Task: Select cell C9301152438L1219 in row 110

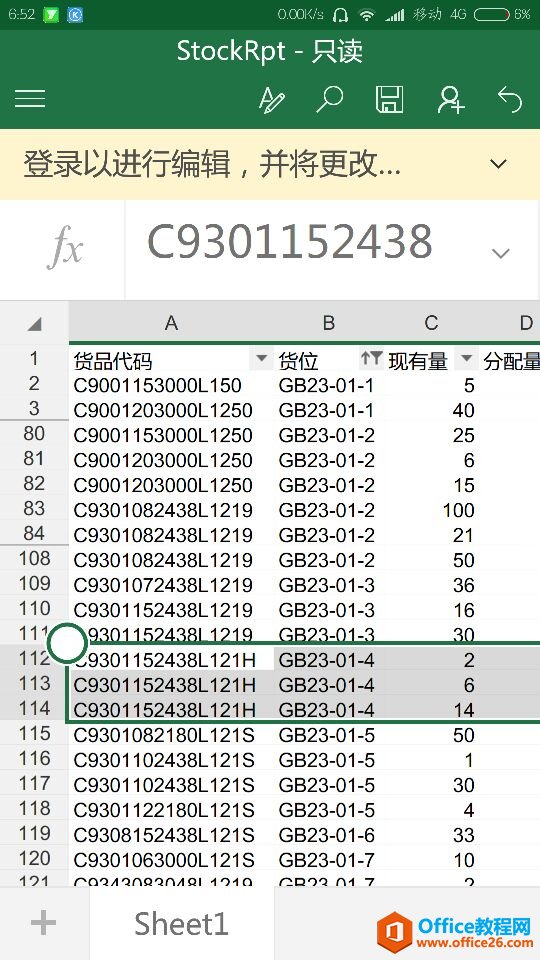Action: click(171, 610)
